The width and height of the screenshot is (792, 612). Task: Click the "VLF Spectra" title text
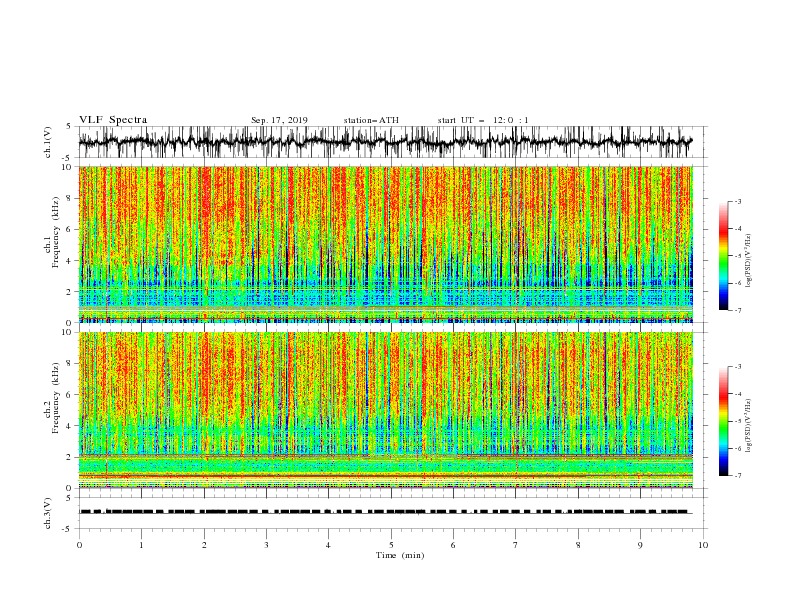tap(113, 120)
